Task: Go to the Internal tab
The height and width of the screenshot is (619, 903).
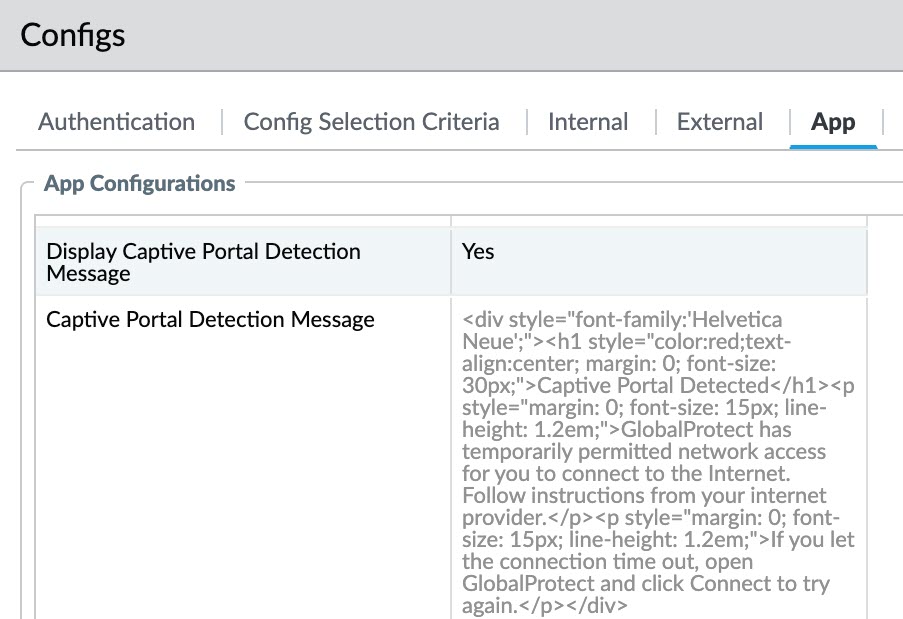Action: point(588,122)
